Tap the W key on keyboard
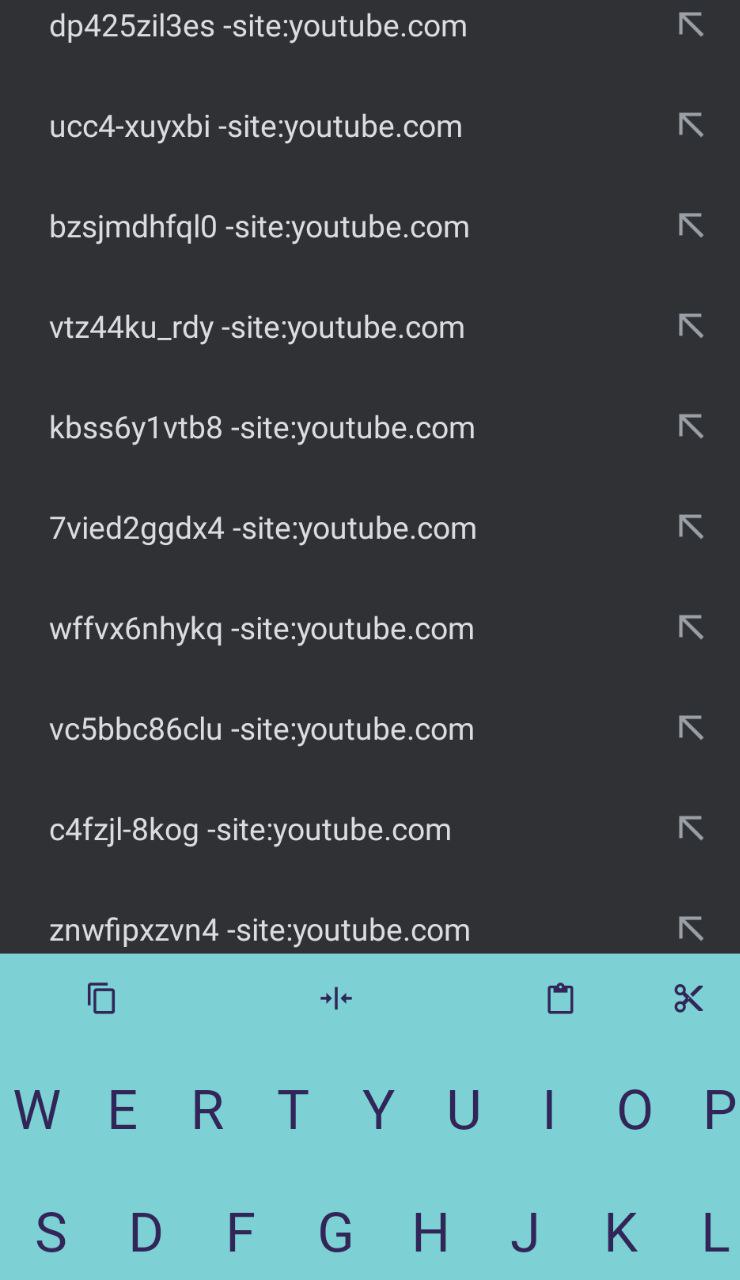Image resolution: width=740 pixels, height=1280 pixels. (x=37, y=1110)
